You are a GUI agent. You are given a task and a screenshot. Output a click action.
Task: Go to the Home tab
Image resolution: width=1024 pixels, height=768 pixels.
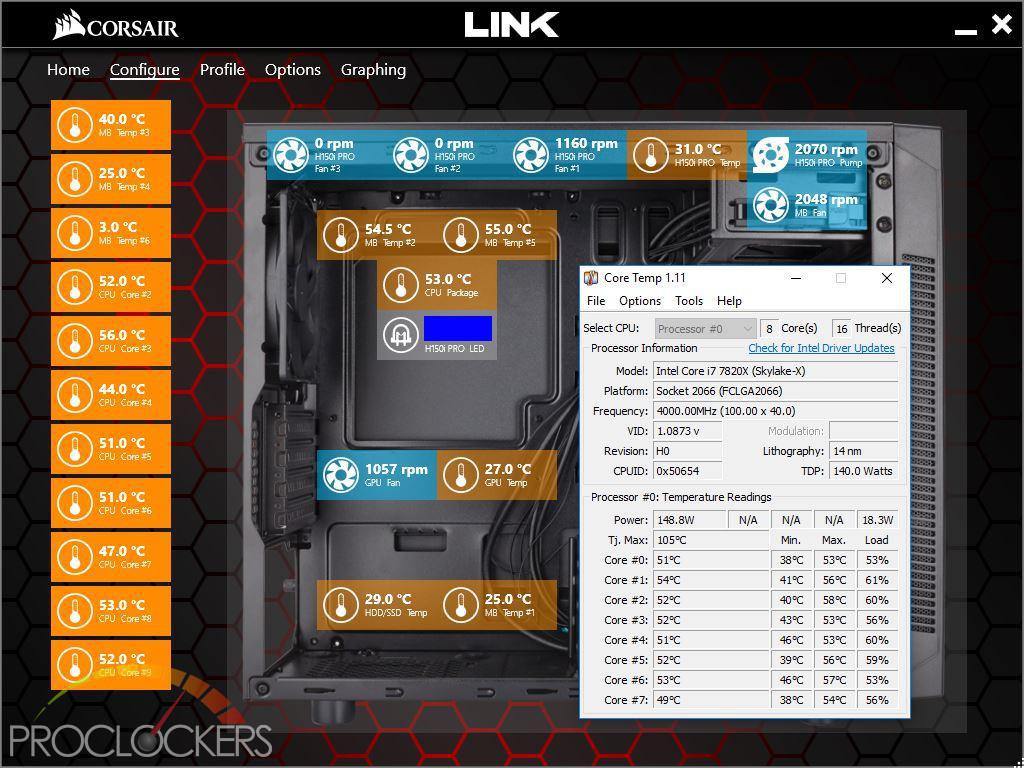click(x=68, y=70)
